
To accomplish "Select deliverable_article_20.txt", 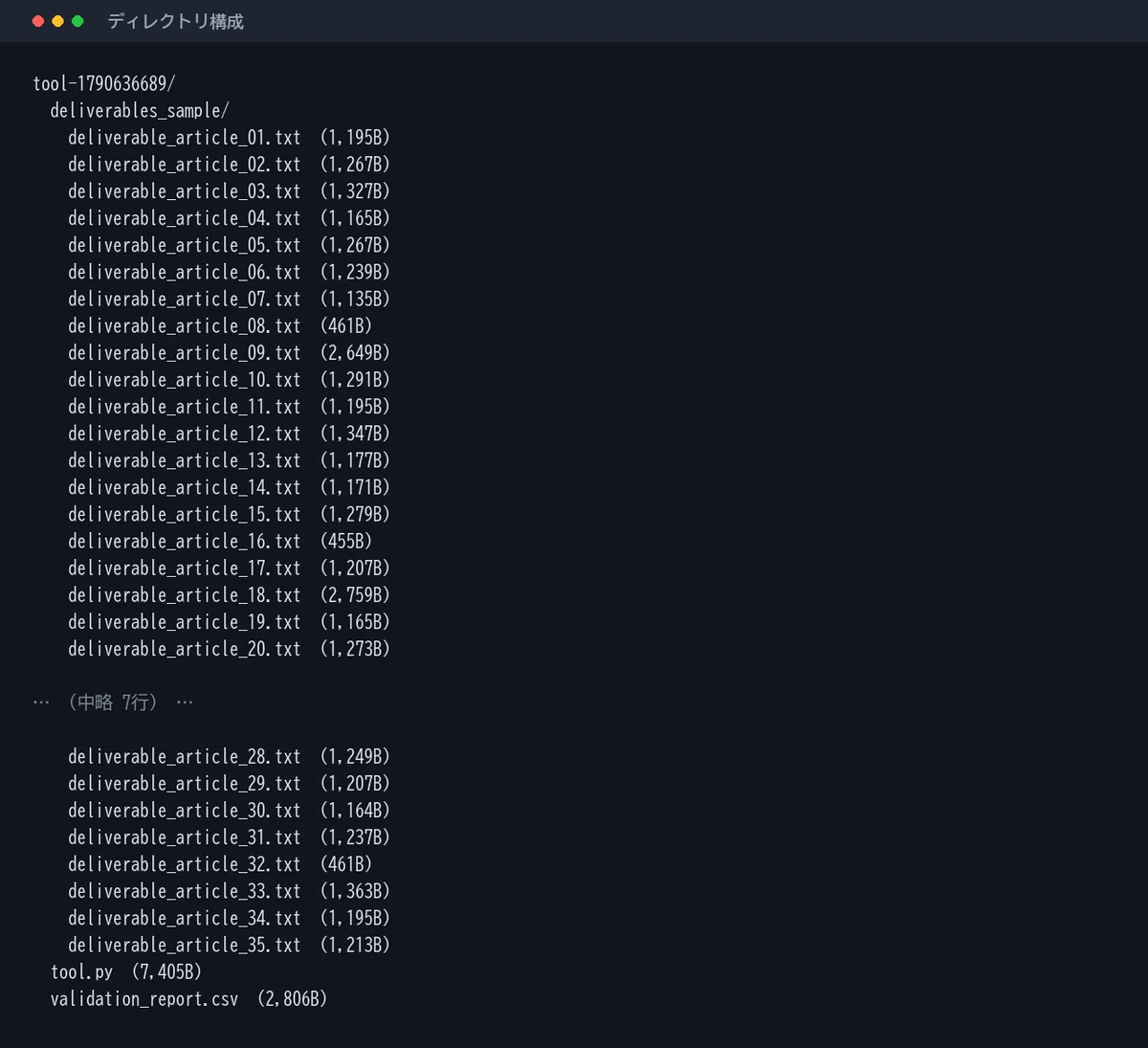I will point(185,648).
